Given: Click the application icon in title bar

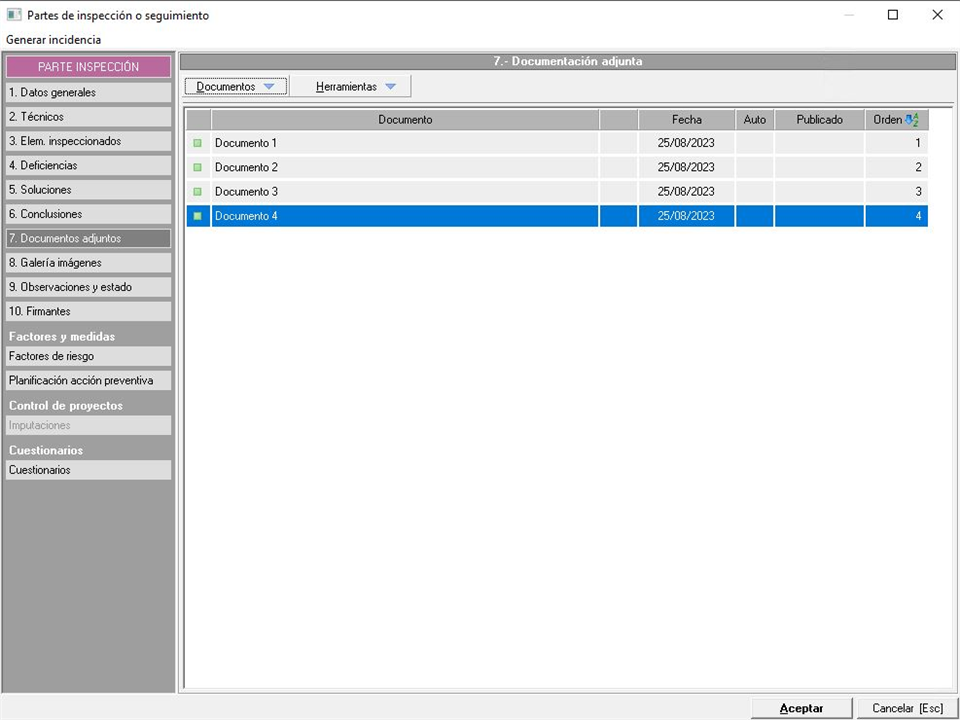Looking at the screenshot, I should pos(14,15).
